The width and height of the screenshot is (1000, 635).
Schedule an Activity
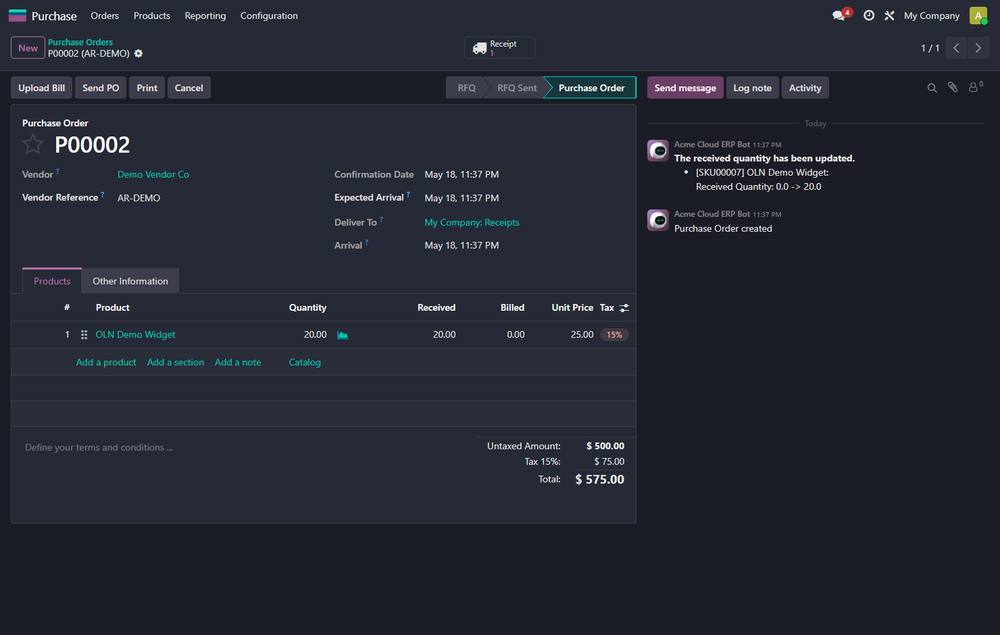point(805,88)
